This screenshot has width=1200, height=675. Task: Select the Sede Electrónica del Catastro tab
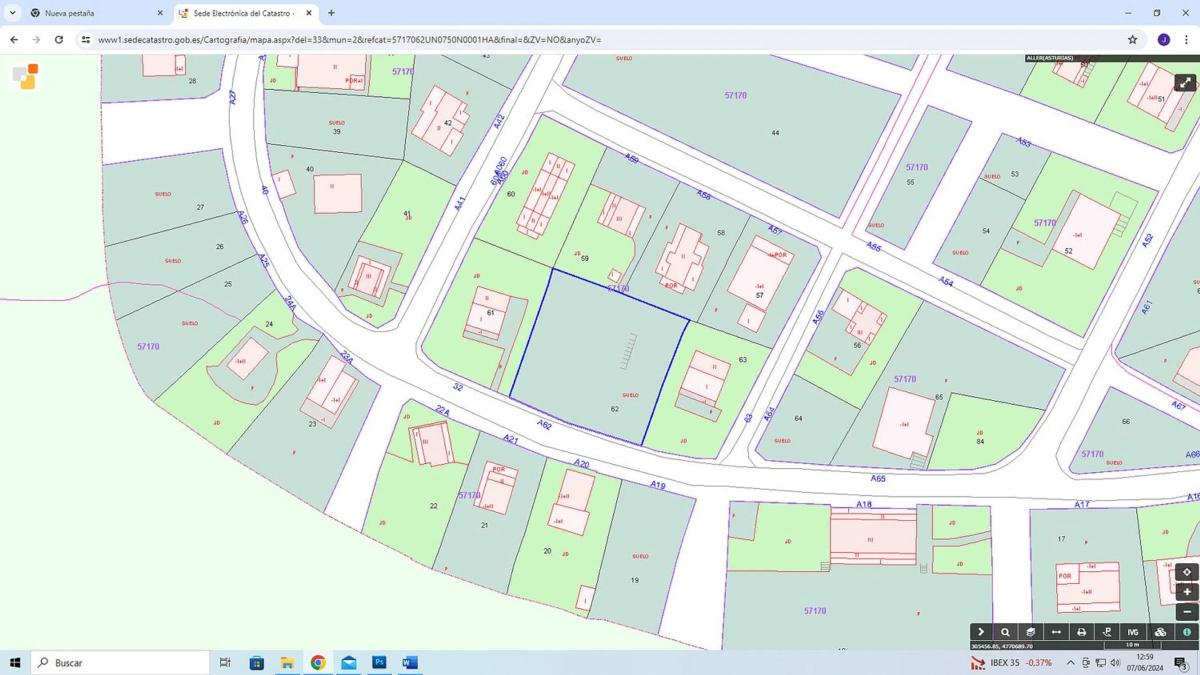(240, 13)
